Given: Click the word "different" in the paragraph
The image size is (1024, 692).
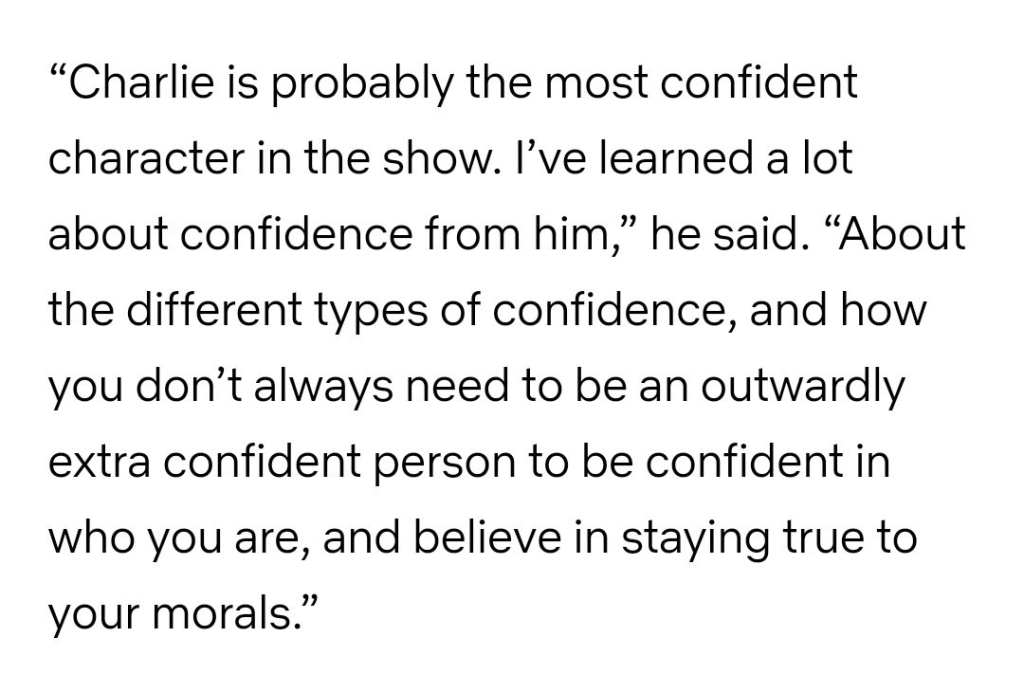Looking at the screenshot, I should [x=204, y=313].
